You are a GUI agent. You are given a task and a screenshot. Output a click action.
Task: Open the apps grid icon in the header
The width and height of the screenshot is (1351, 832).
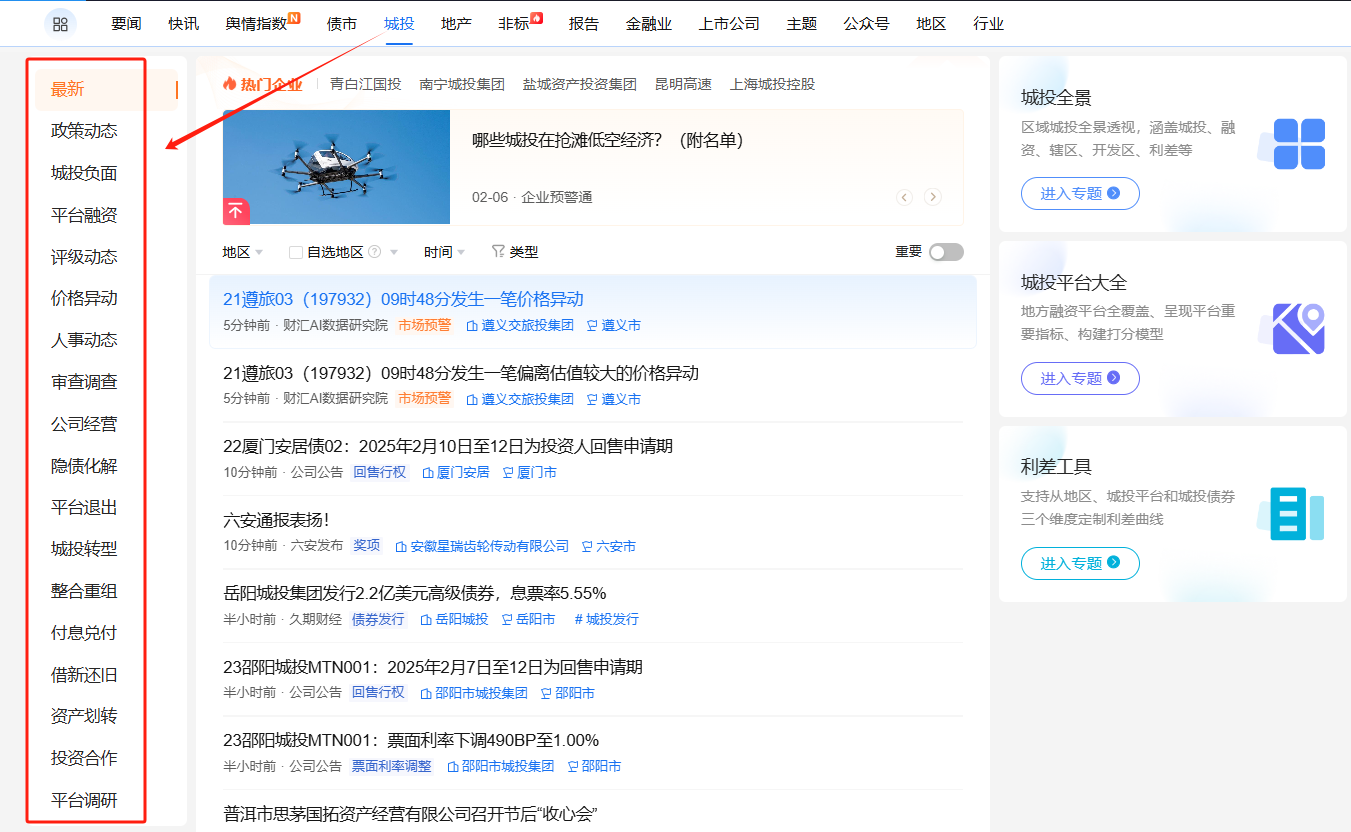(60, 24)
